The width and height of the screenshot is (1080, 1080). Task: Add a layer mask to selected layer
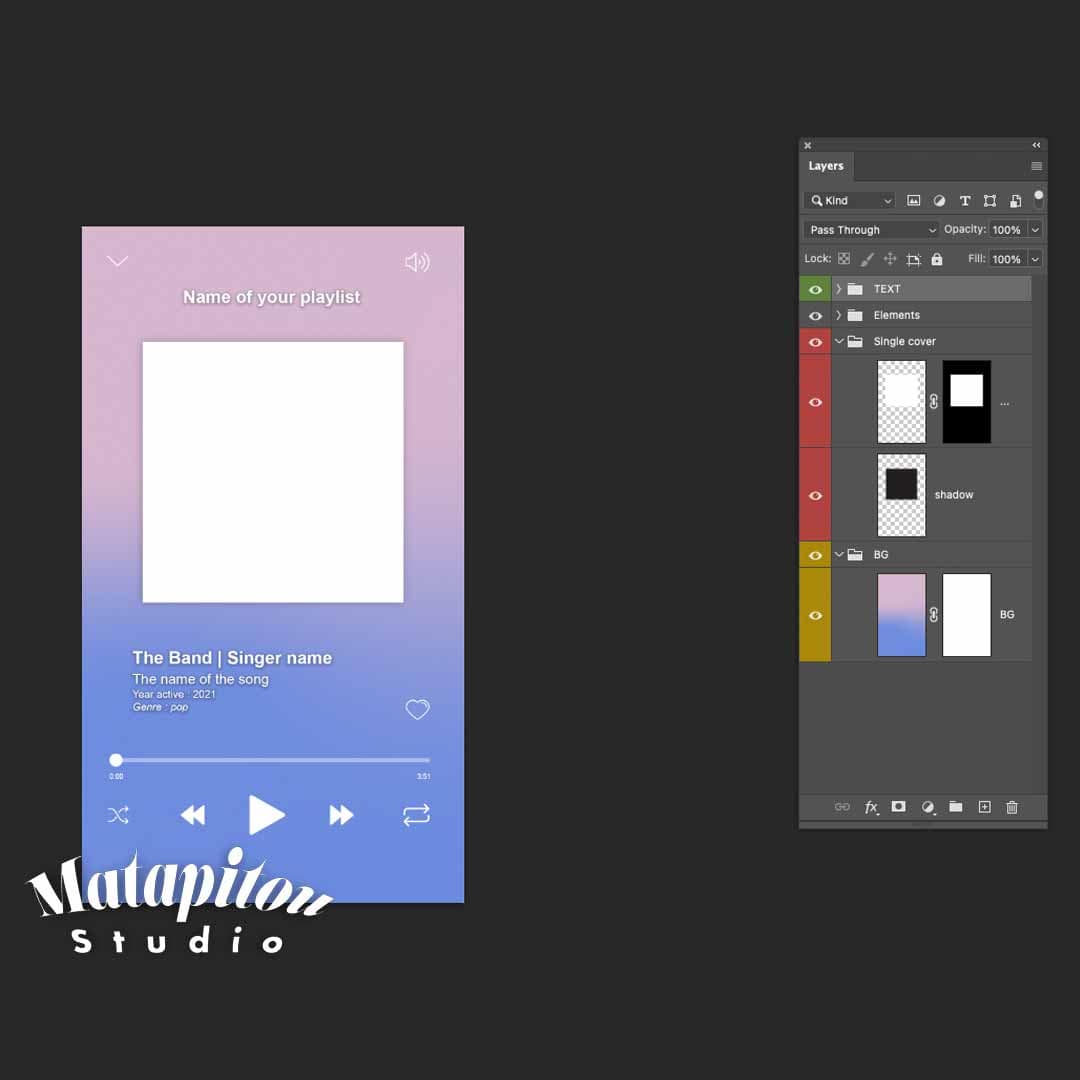[898, 807]
